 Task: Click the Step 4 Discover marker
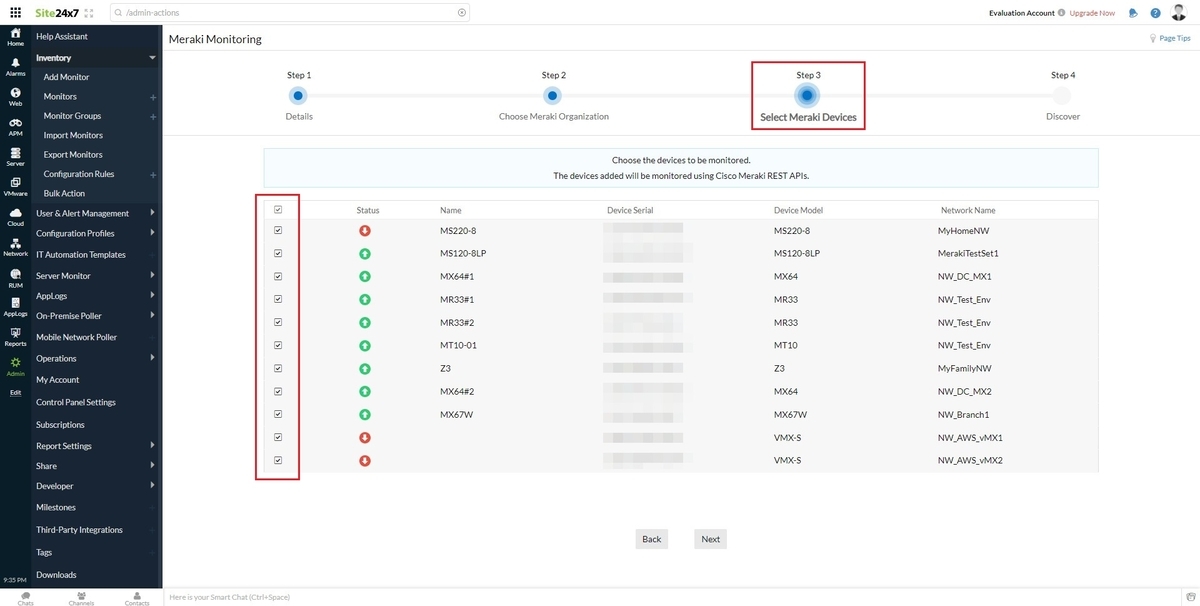(1062, 96)
